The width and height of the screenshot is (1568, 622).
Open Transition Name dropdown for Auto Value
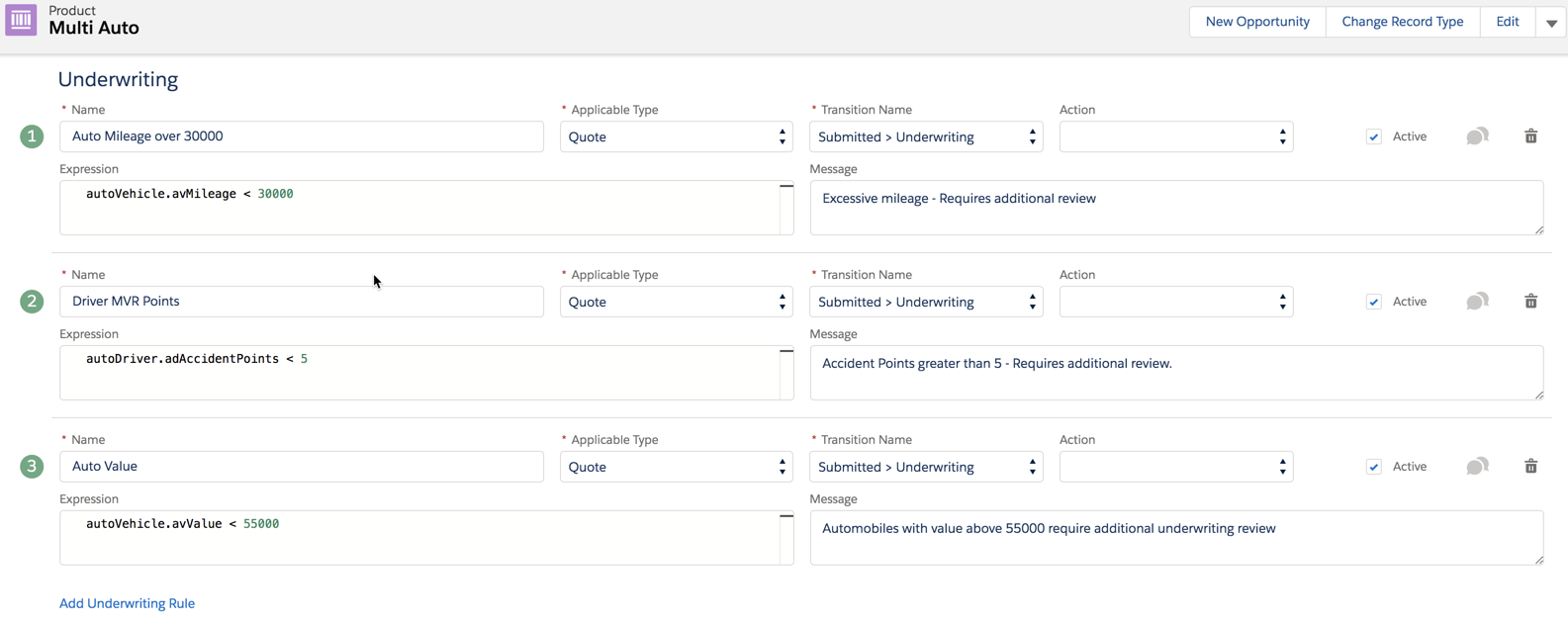[926, 467]
